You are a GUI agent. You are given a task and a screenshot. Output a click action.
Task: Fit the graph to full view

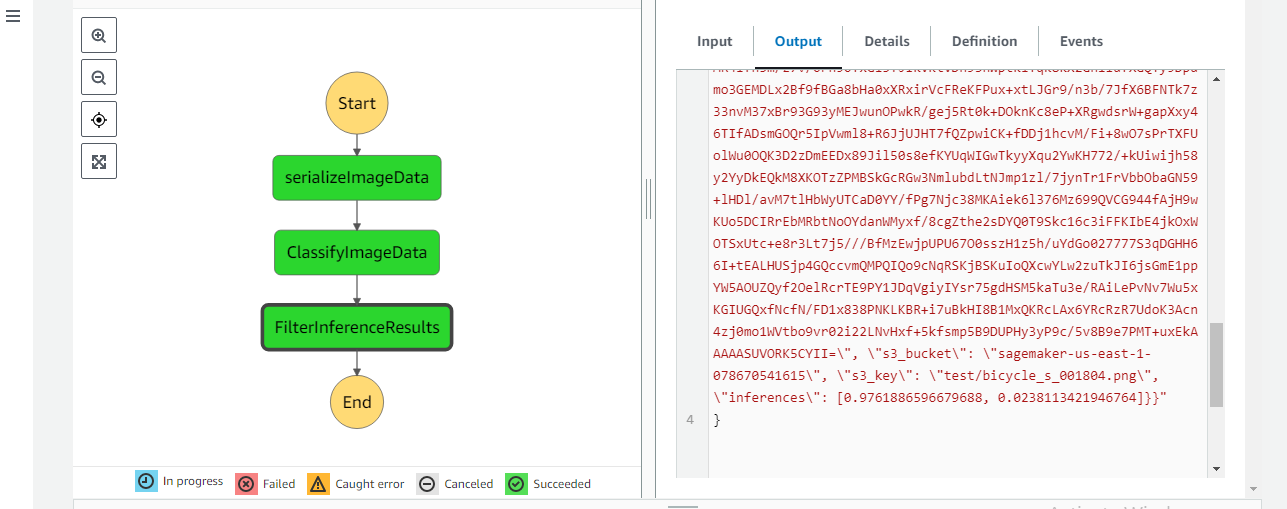click(x=99, y=162)
